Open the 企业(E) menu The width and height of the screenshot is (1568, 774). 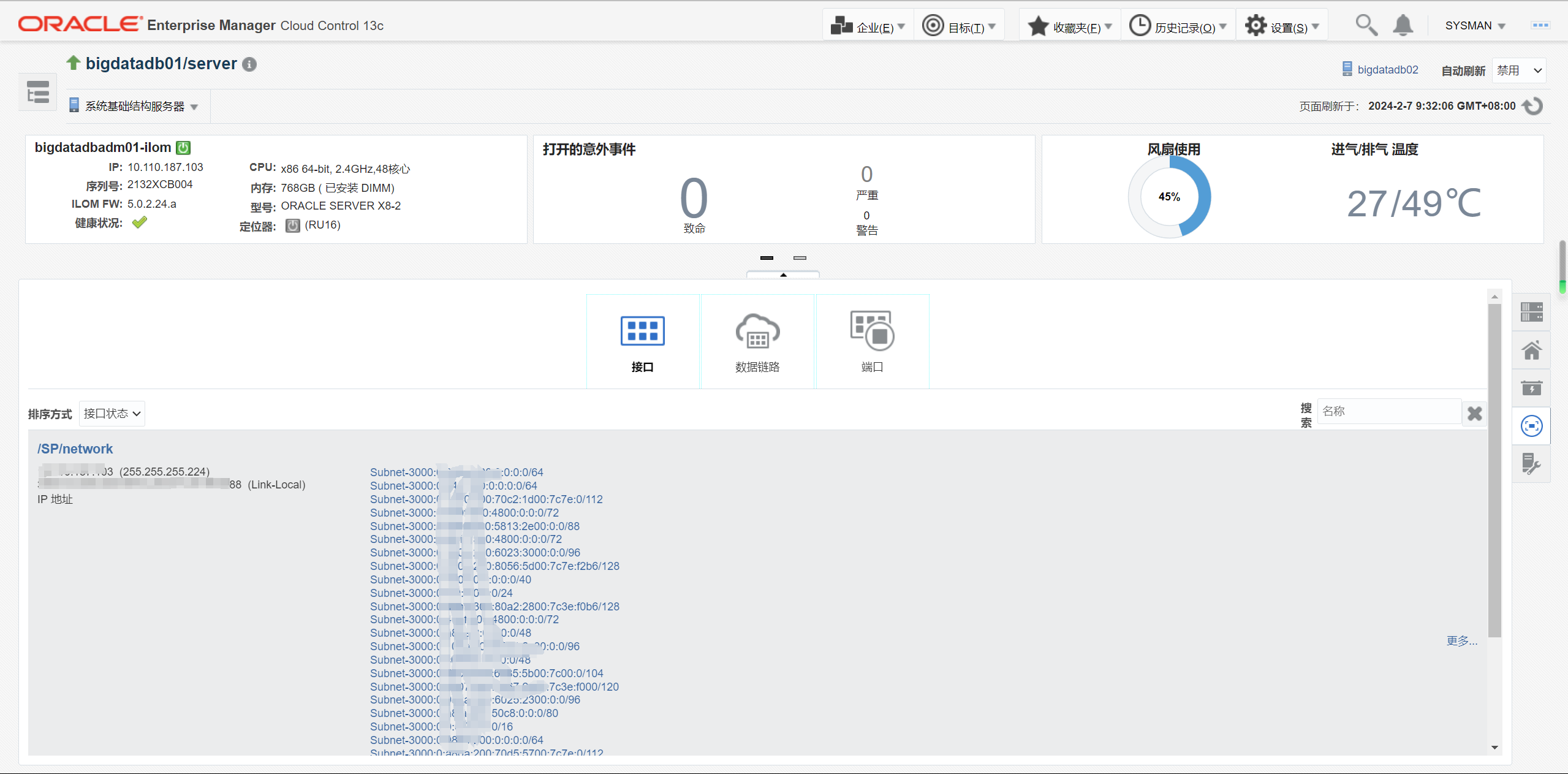coord(868,26)
